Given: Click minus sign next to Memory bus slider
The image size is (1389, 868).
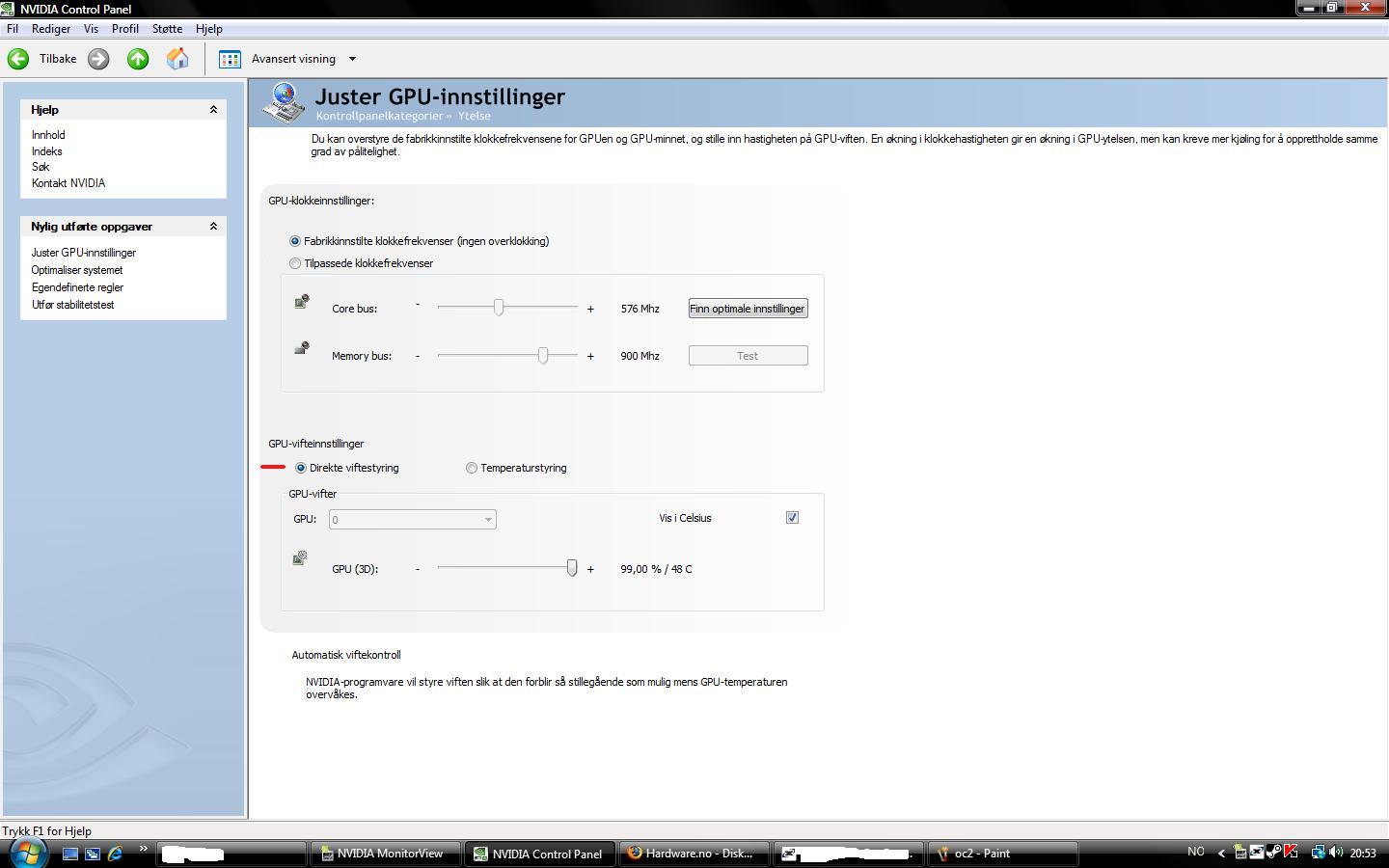Looking at the screenshot, I should coord(418,356).
